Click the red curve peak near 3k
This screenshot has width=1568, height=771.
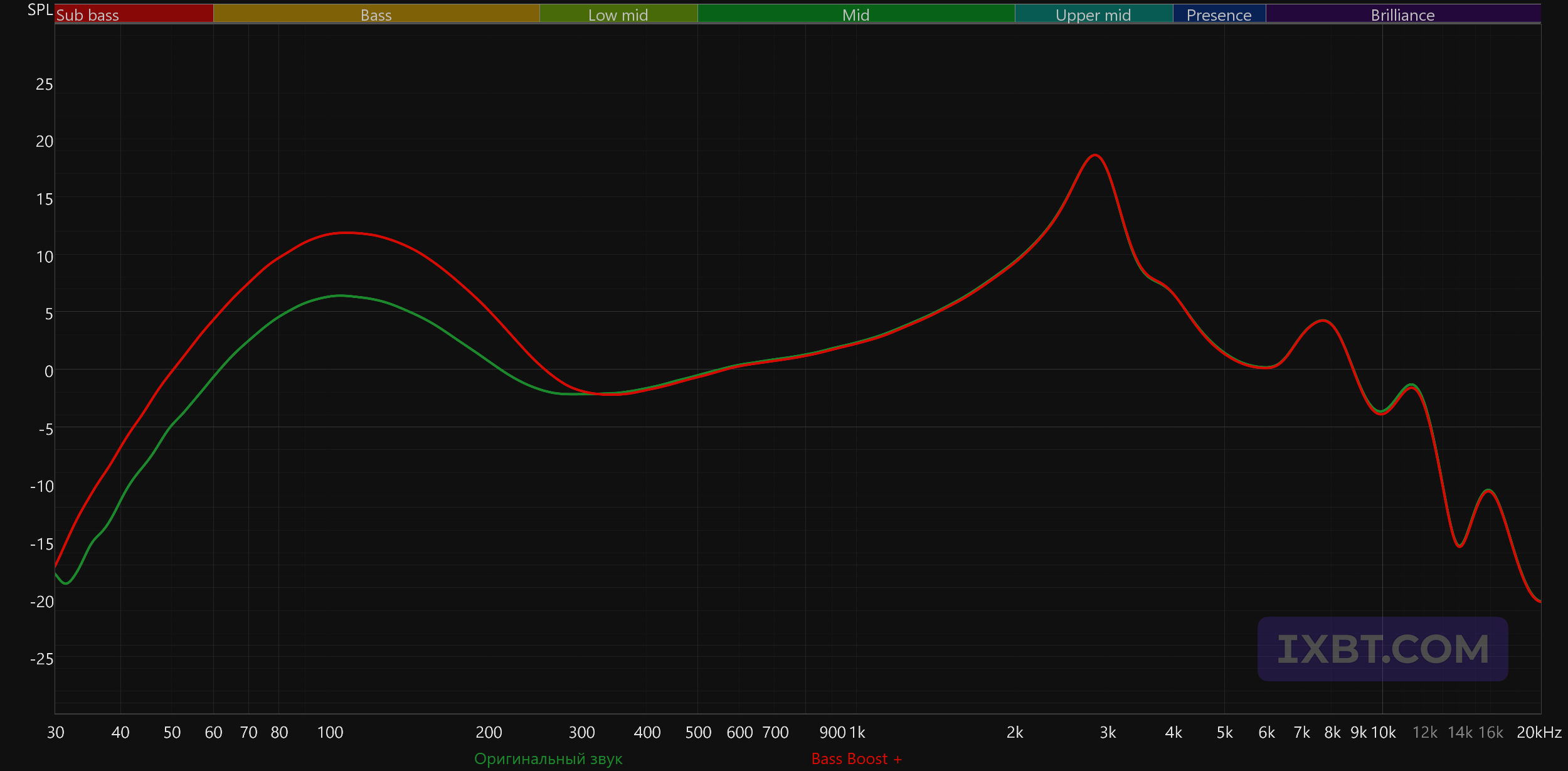click(x=1094, y=155)
